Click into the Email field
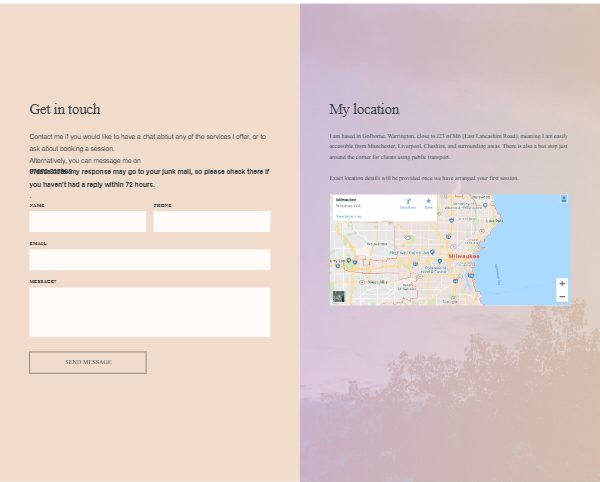The height and width of the screenshot is (482, 600). tap(150, 260)
